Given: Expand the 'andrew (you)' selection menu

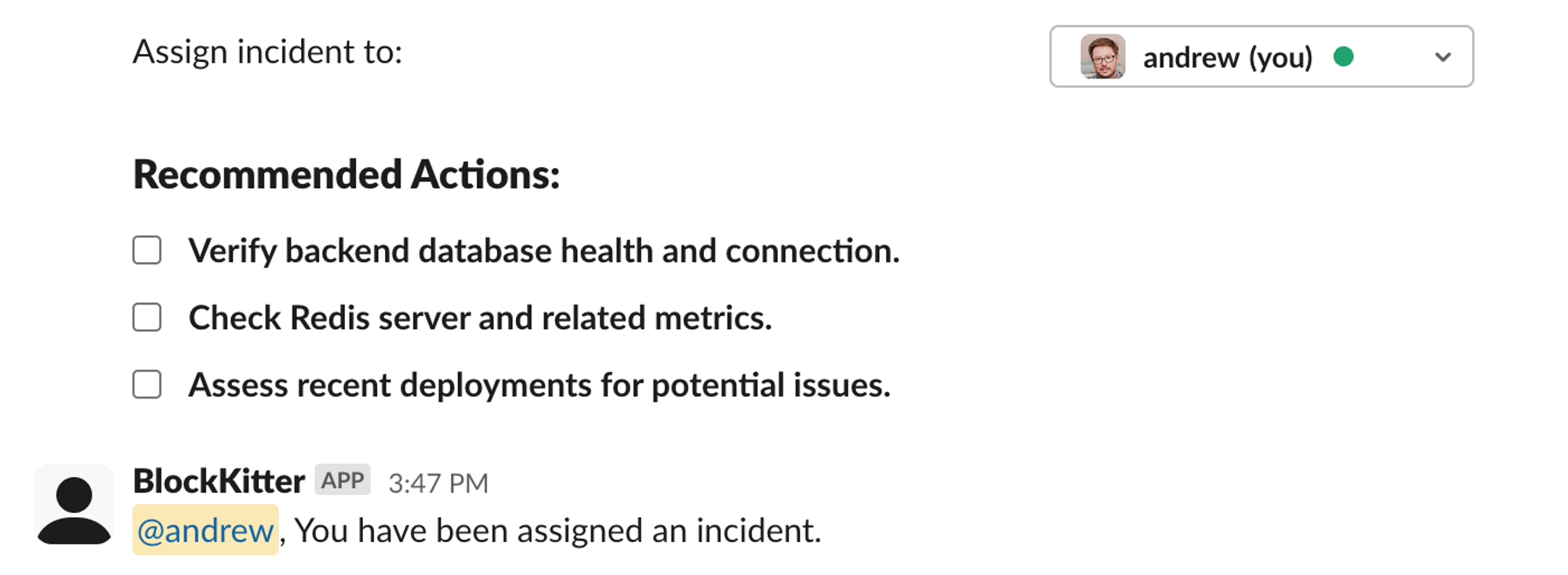Looking at the screenshot, I should [x=1262, y=57].
